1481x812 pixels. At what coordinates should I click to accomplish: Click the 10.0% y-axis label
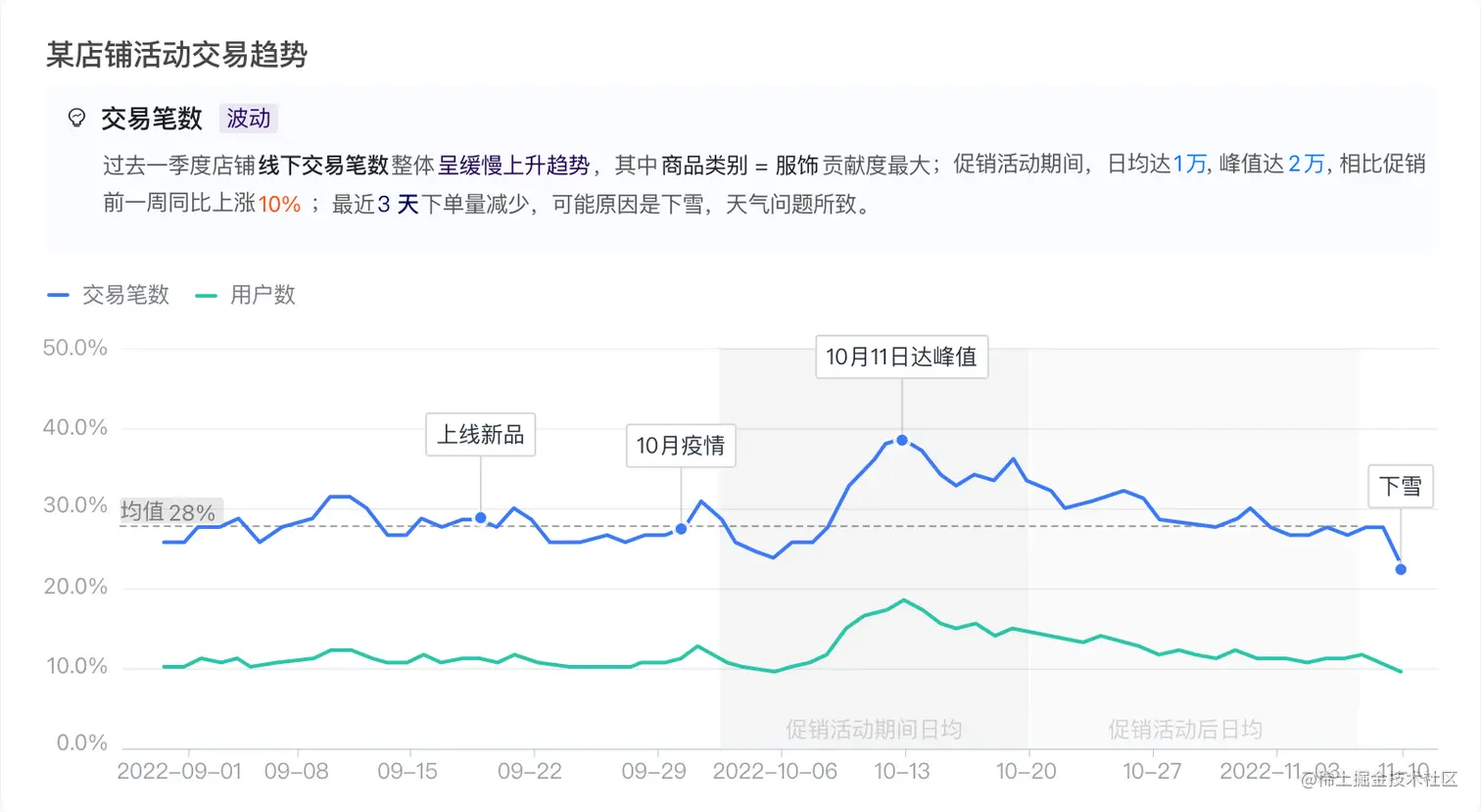tap(76, 666)
